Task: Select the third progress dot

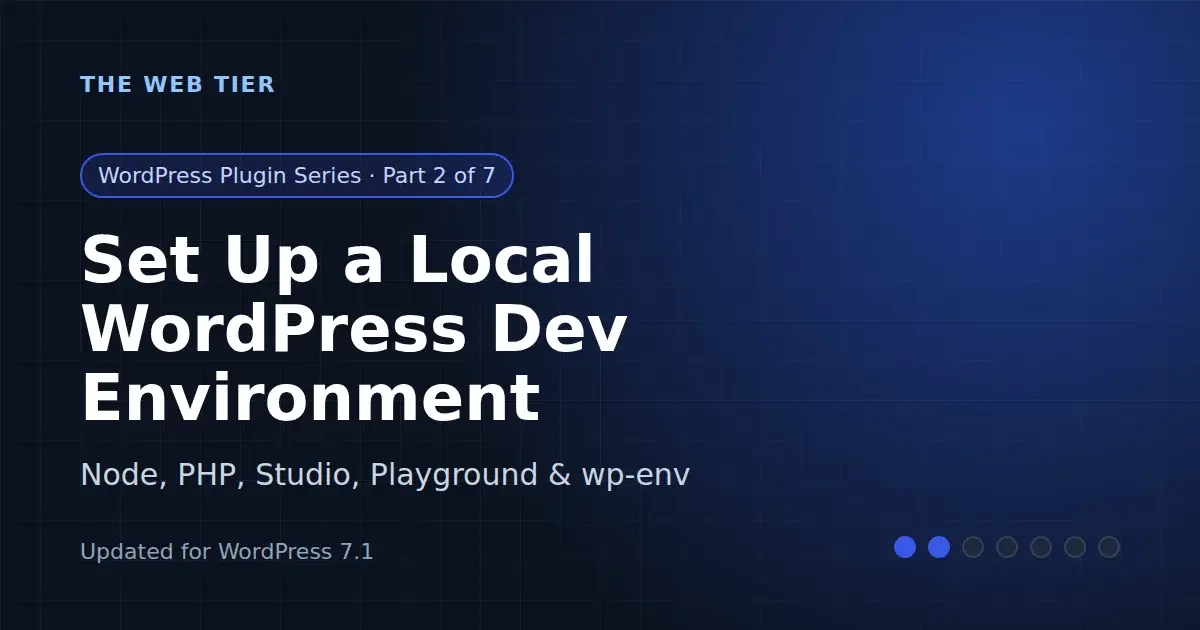Action: (x=973, y=547)
